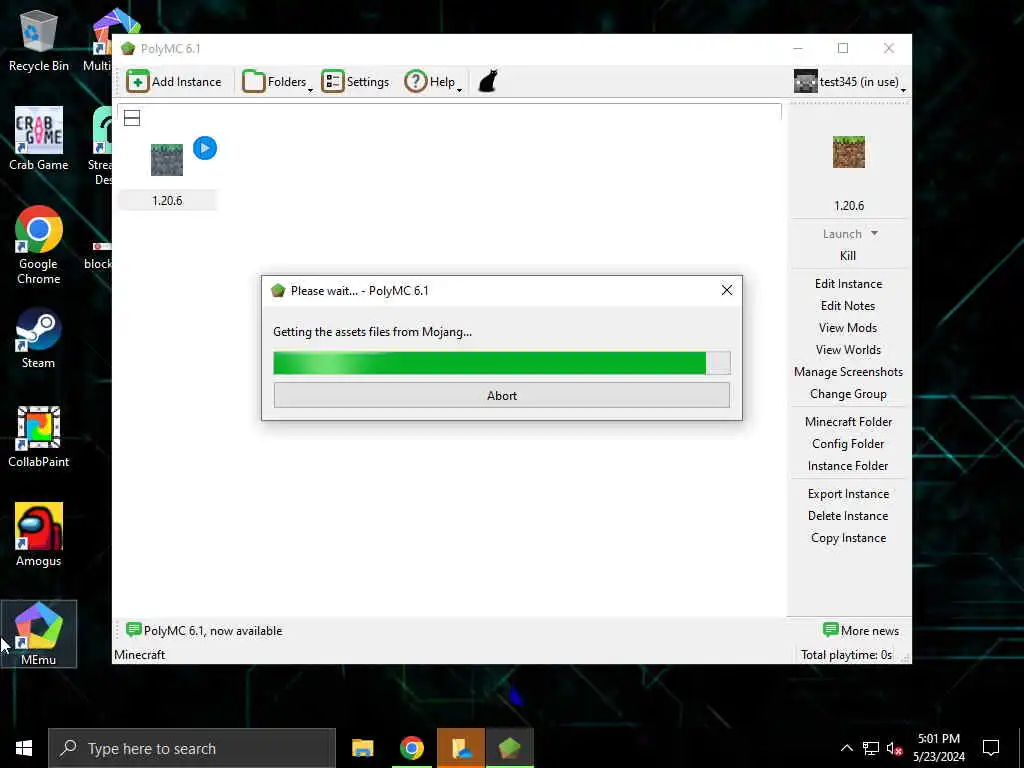Open the PolyMC 6.1 now available news link

point(204,631)
